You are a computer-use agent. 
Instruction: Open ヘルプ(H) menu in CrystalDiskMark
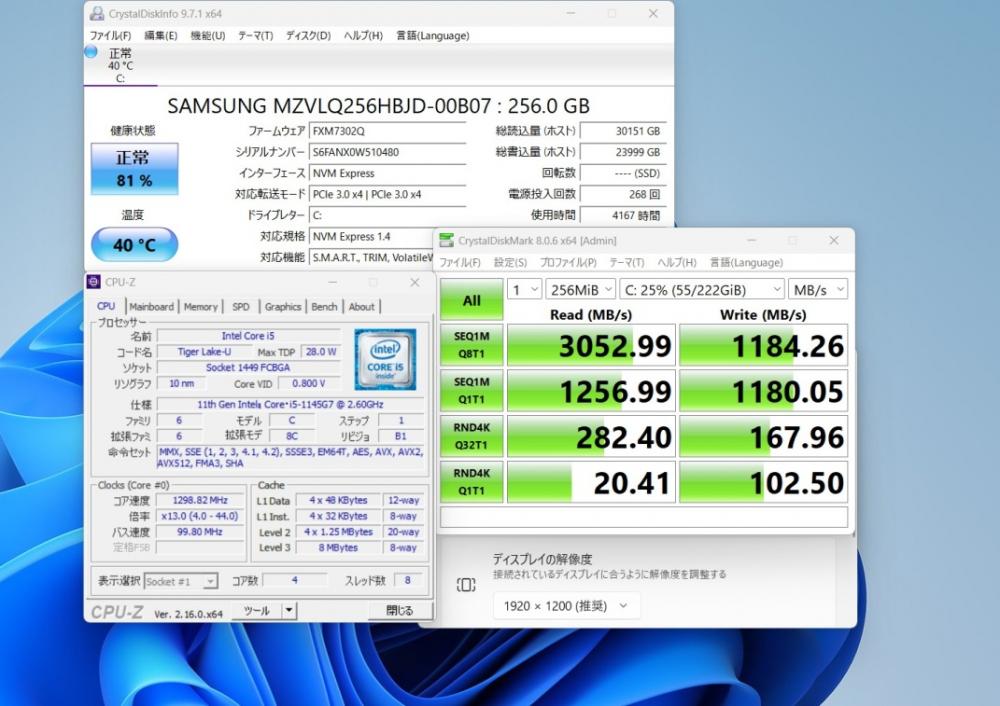[x=677, y=262]
